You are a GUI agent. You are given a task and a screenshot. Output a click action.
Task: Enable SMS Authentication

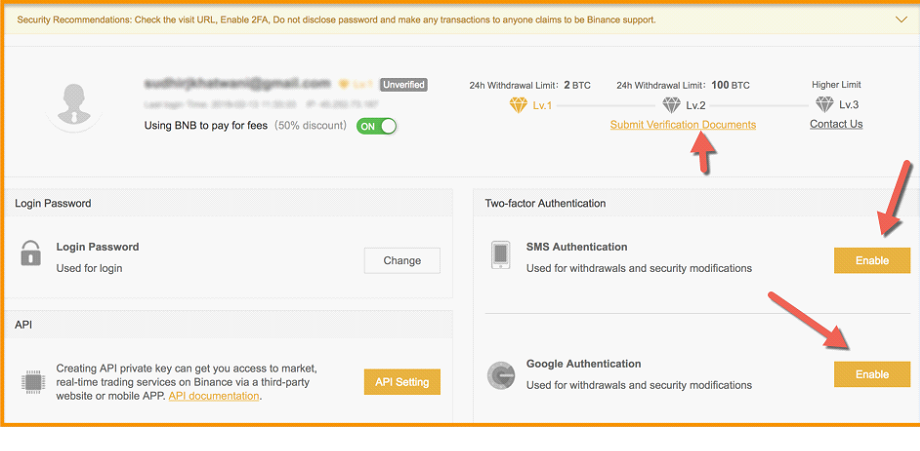[x=871, y=260]
